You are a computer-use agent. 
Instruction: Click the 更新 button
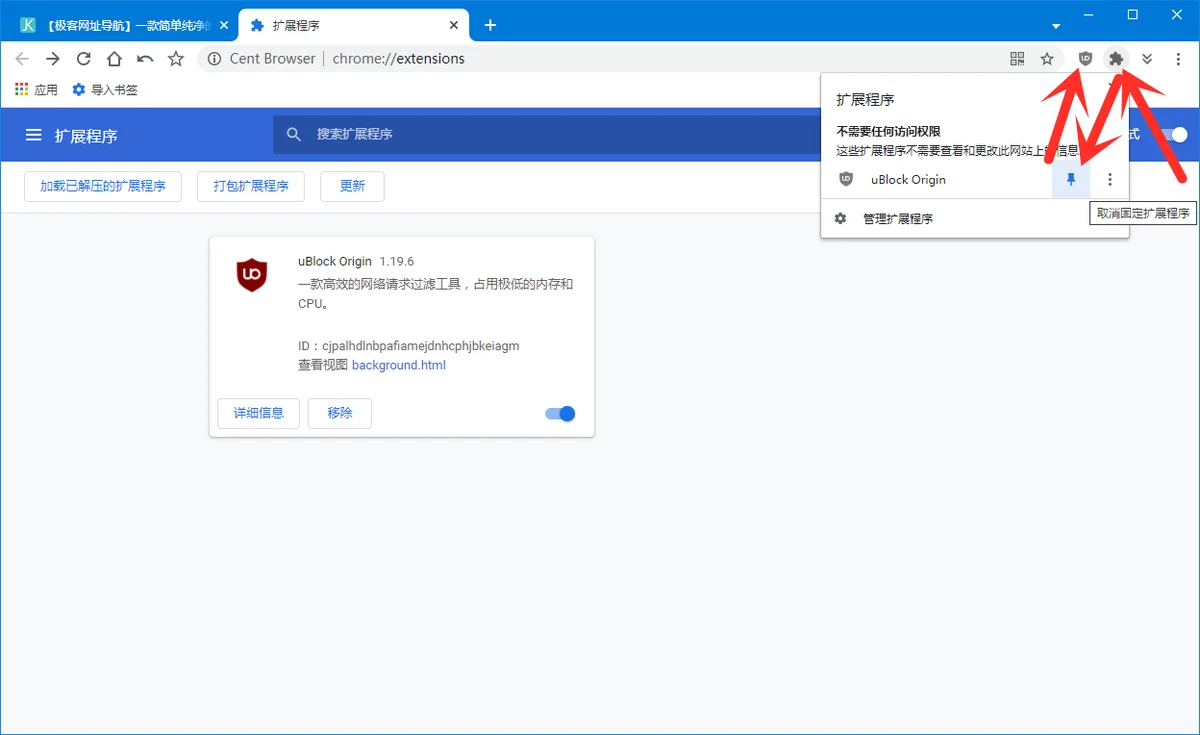click(x=352, y=186)
